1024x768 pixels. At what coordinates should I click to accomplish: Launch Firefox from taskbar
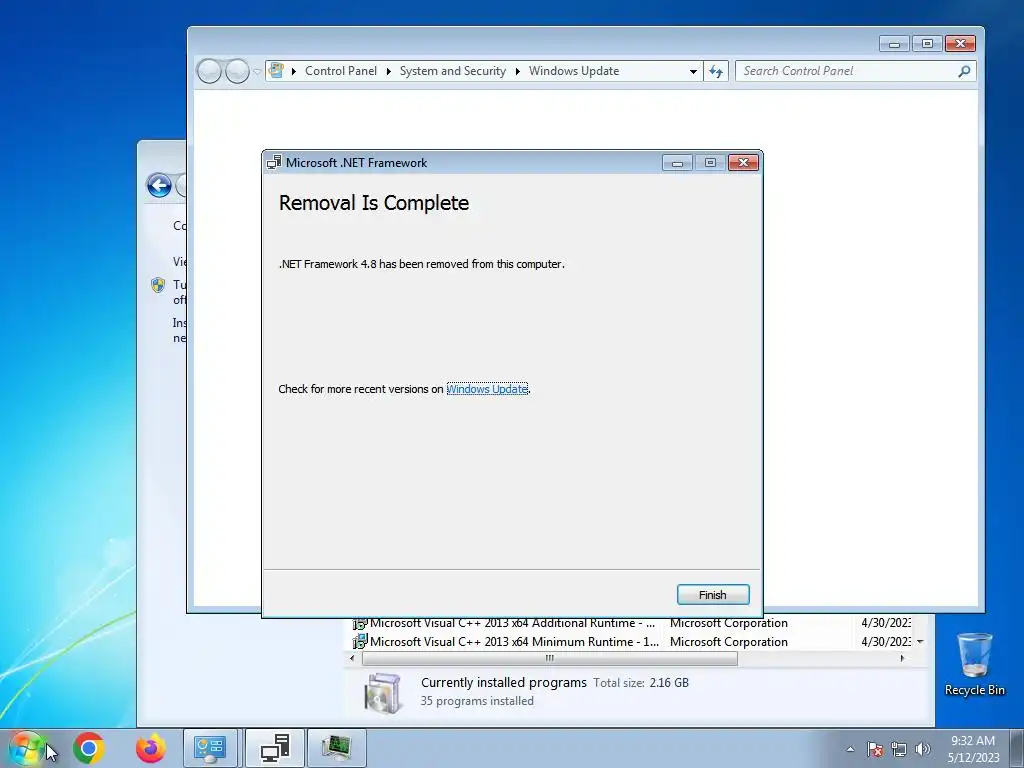pos(151,748)
